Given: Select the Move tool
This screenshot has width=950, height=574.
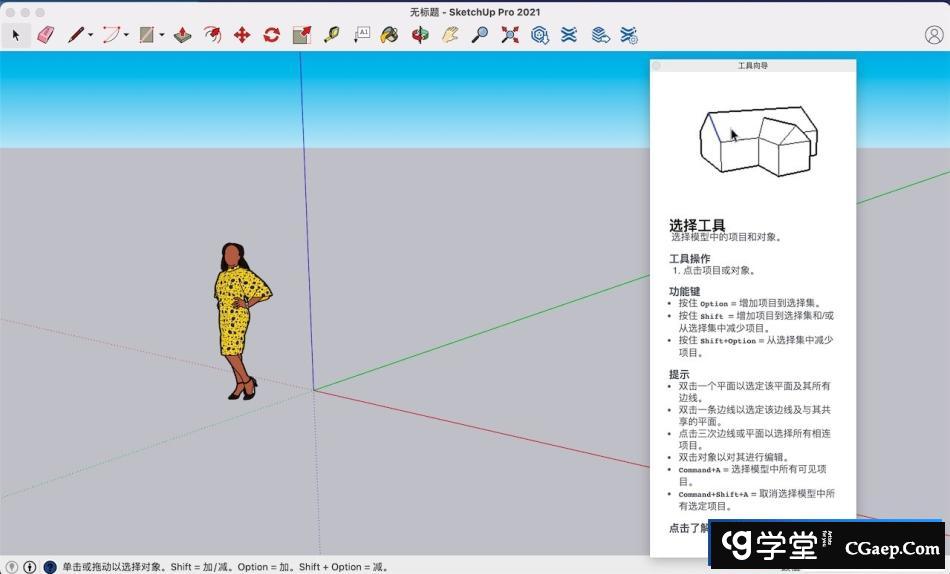Looking at the screenshot, I should [x=241, y=35].
